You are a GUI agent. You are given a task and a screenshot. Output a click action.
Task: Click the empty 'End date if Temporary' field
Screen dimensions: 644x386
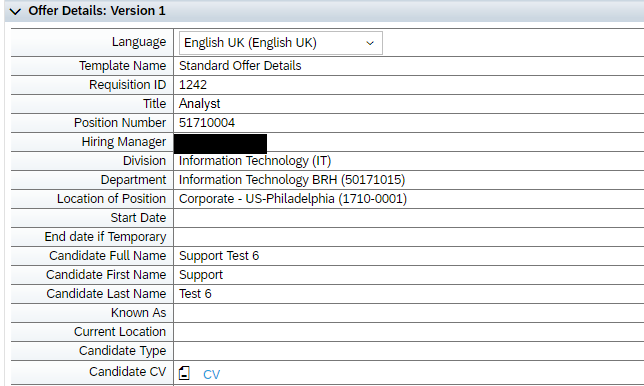point(409,237)
